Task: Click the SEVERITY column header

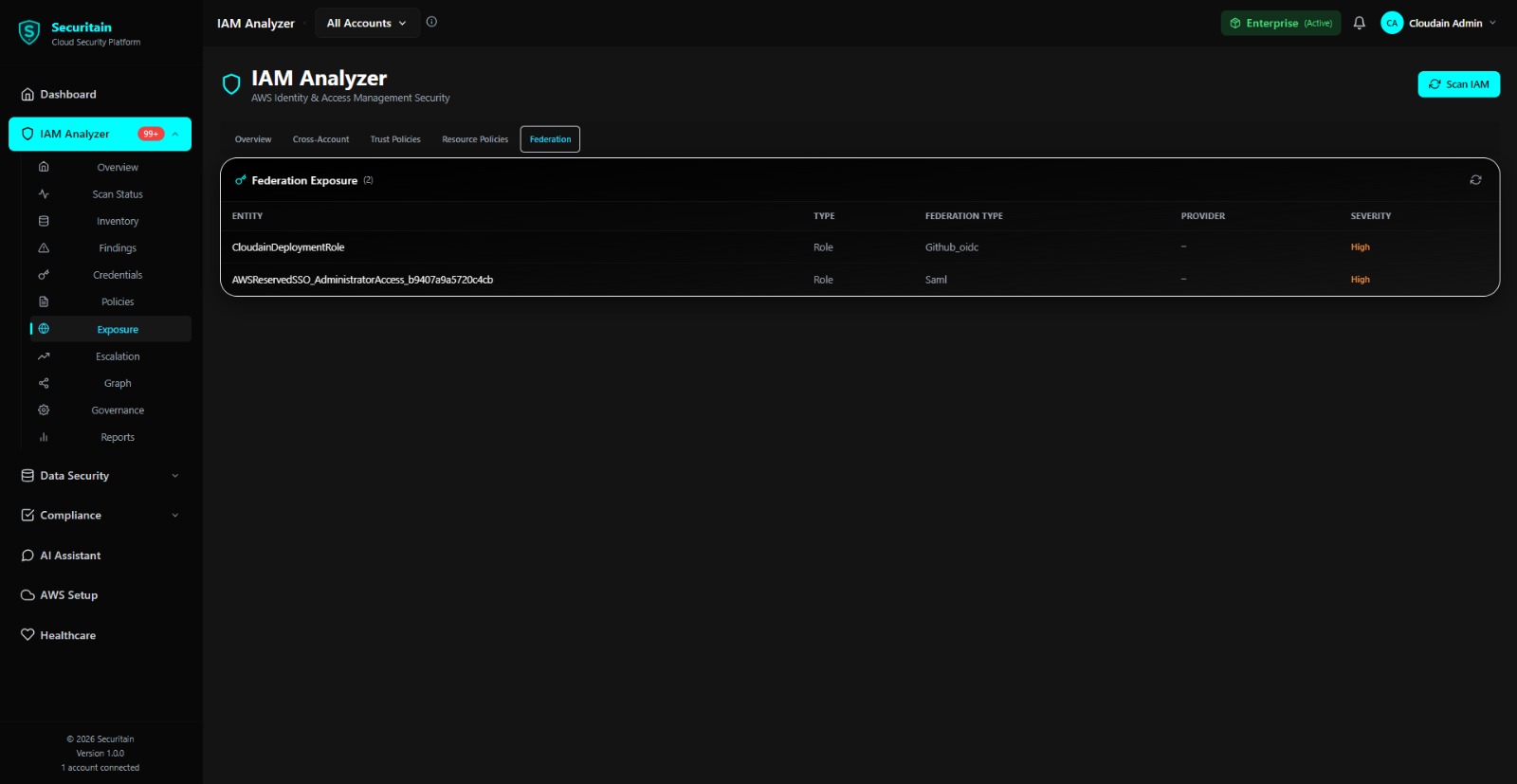Action: pyautogui.click(x=1371, y=216)
